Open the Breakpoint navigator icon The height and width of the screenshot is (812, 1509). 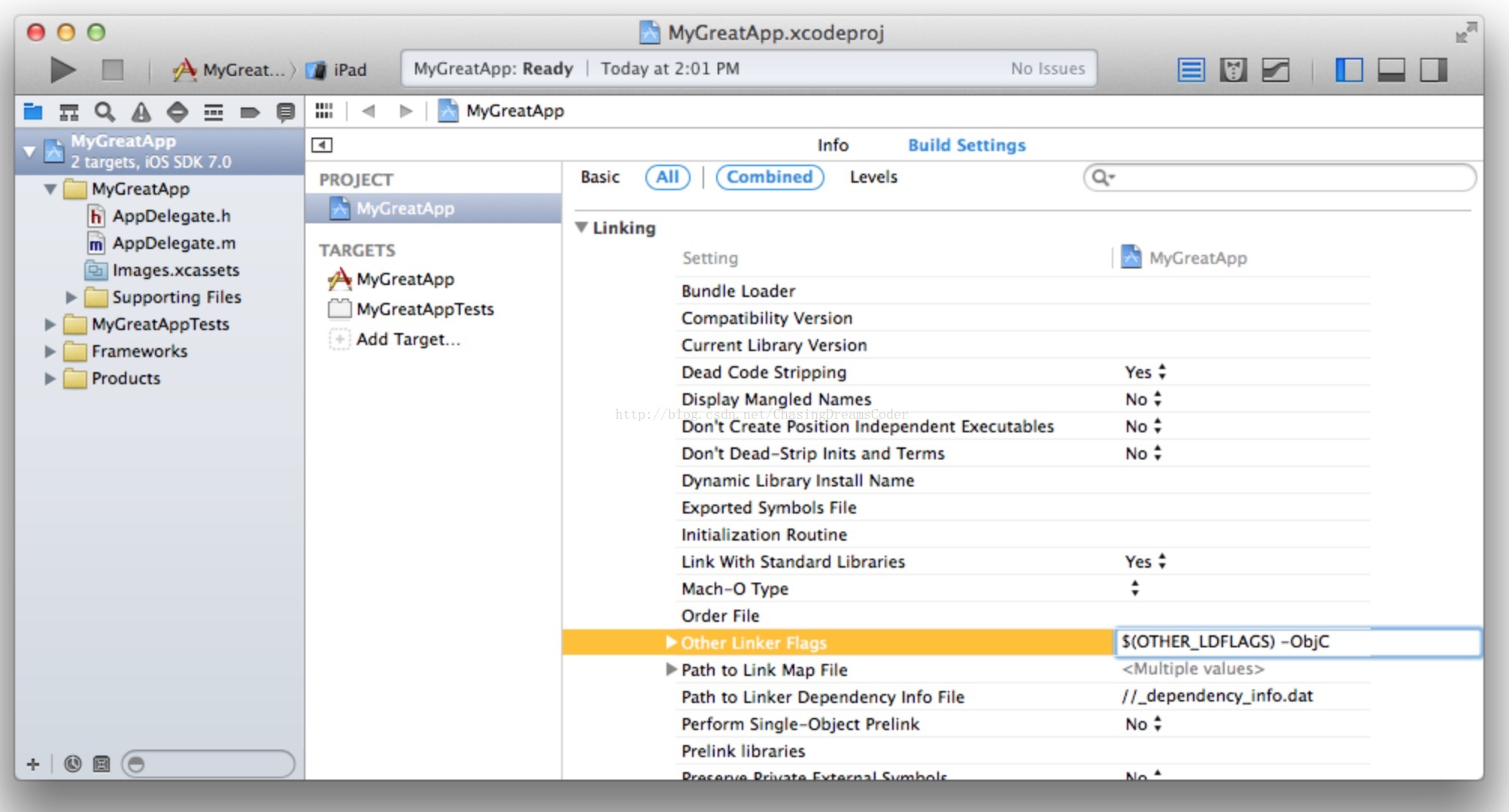coord(250,112)
